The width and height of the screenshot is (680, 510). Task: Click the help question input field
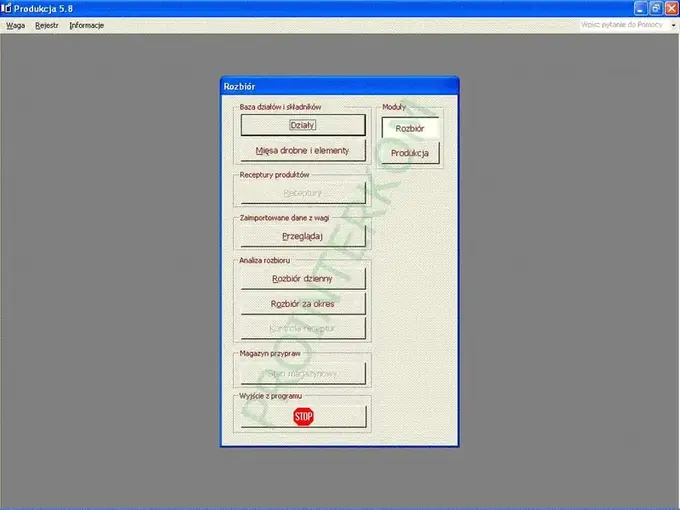coord(623,25)
